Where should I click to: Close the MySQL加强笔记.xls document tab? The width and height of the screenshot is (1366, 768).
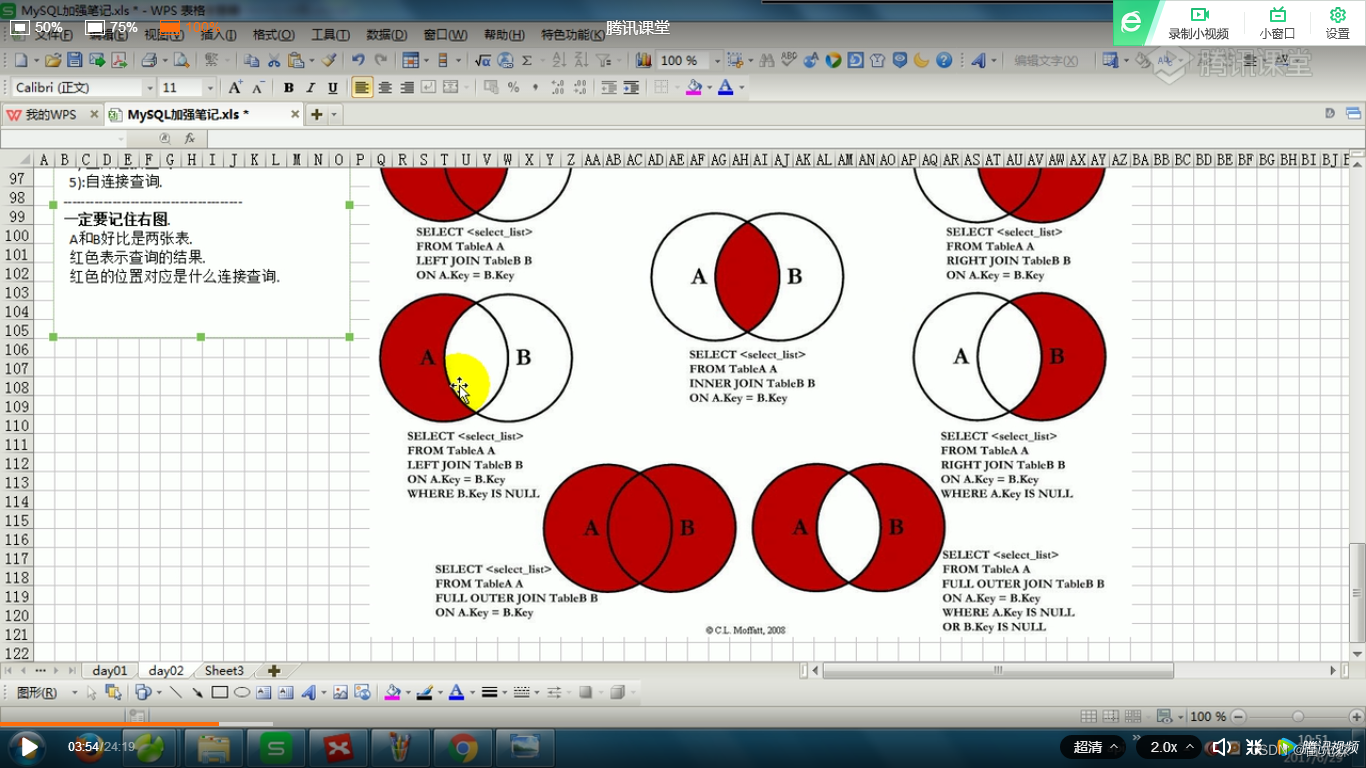pos(295,115)
